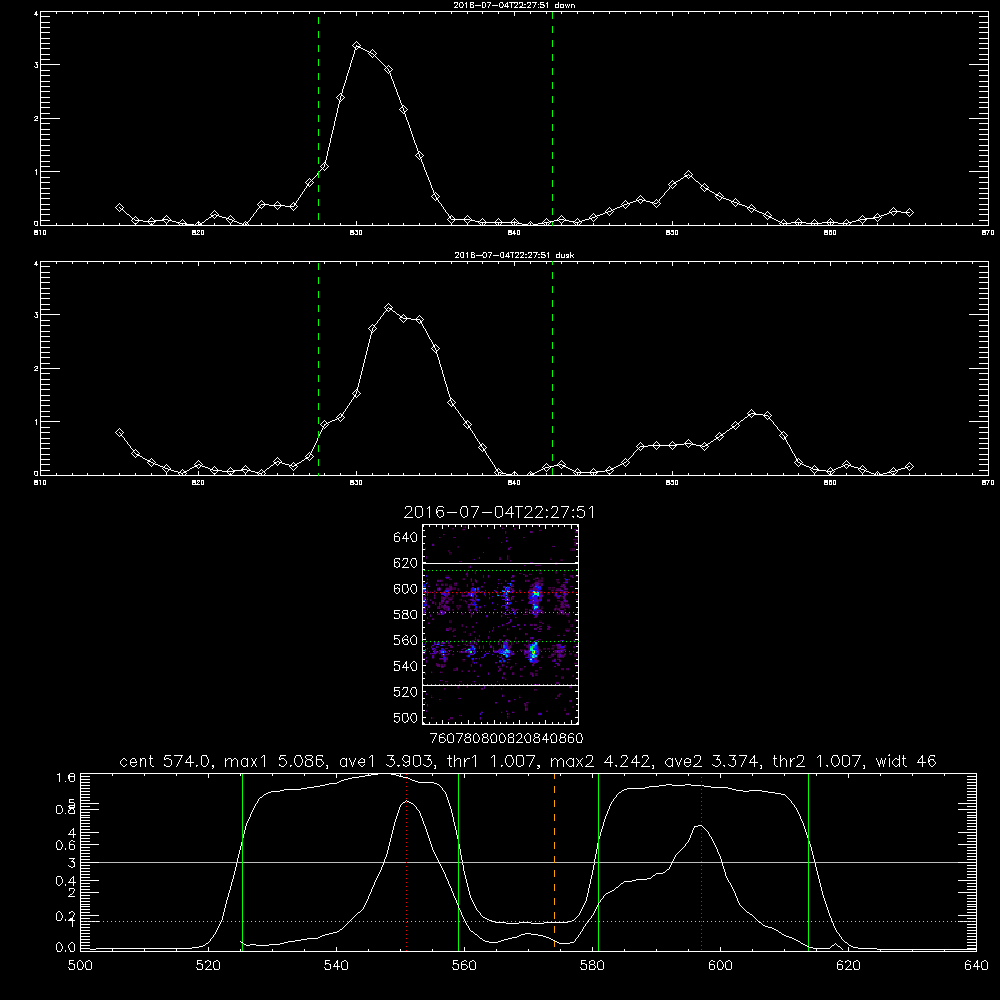Screen dimensions: 1000x1000
Task: Select the 'cent 574.0' value in stats line
Action: [x=167, y=761]
